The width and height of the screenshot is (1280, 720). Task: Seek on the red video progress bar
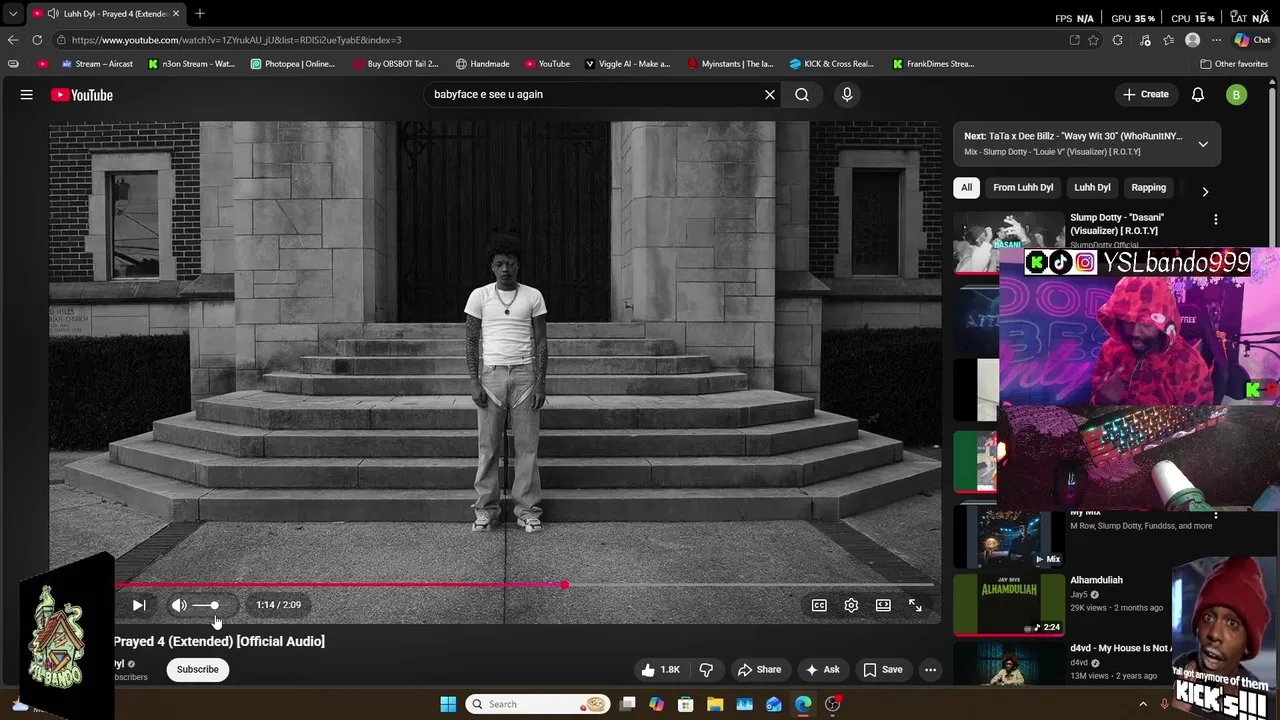(524, 585)
